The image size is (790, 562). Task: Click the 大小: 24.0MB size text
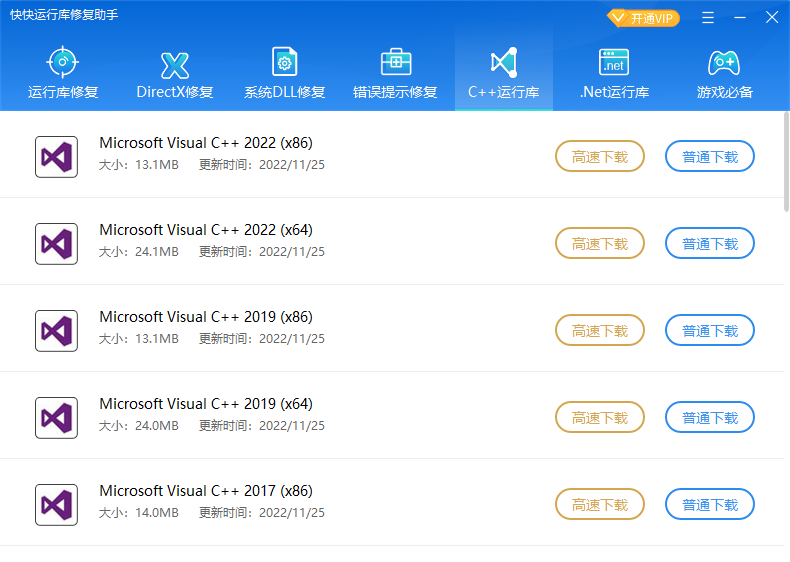click(139, 426)
